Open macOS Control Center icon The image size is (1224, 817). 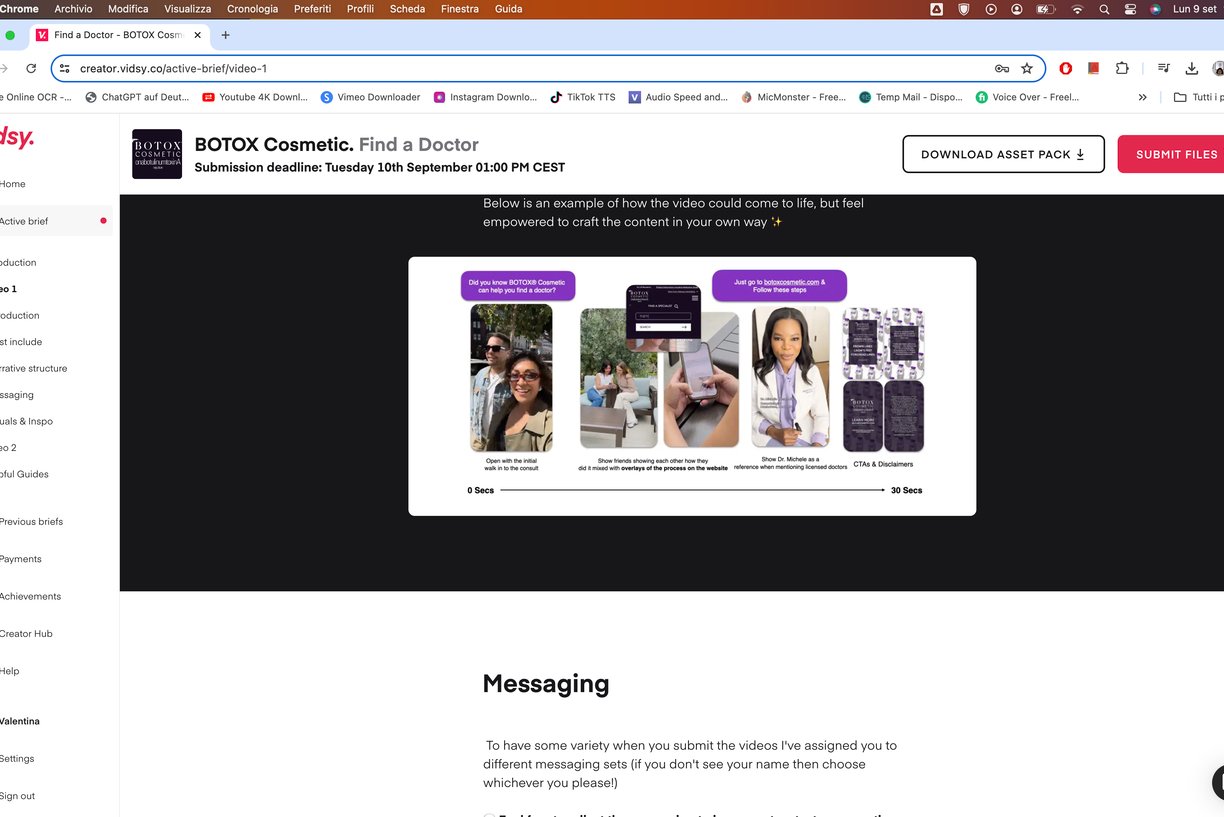1130,9
